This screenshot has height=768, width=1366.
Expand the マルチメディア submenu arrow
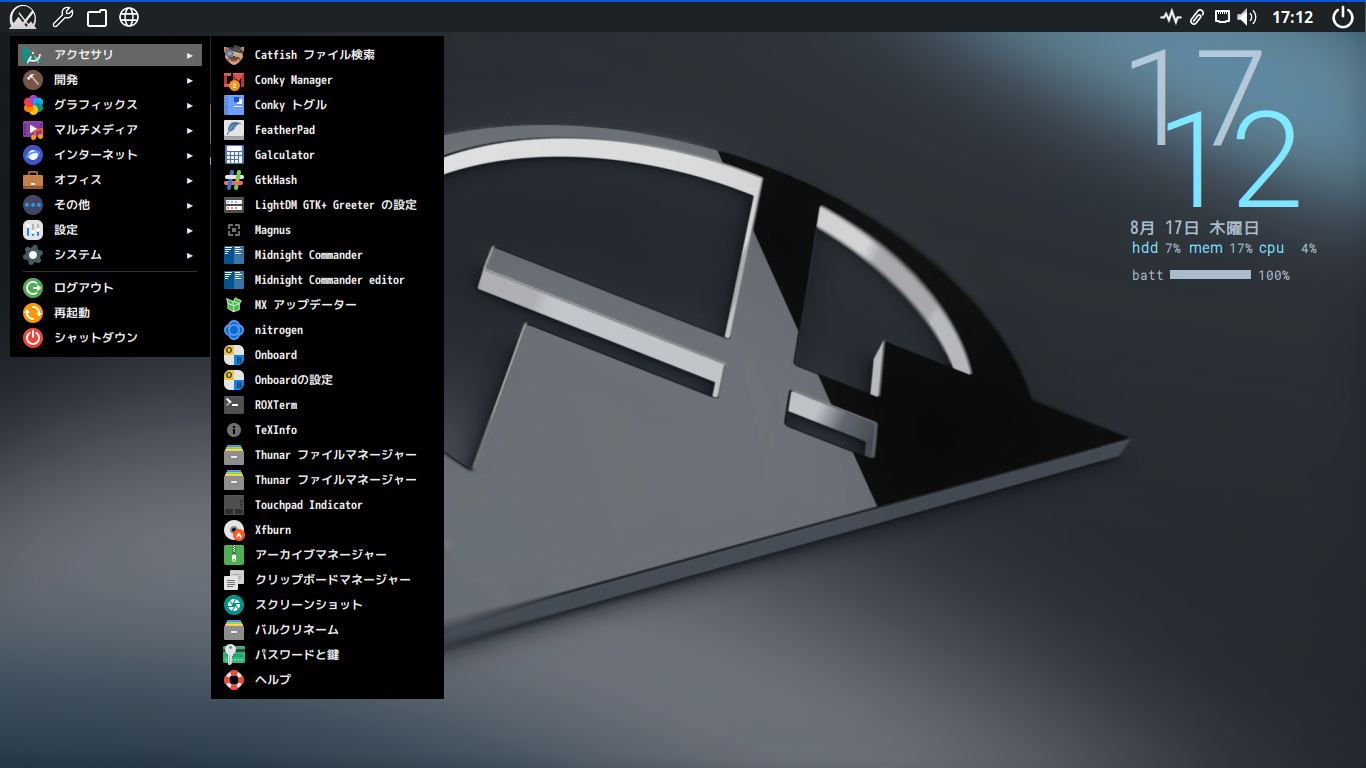click(189, 130)
